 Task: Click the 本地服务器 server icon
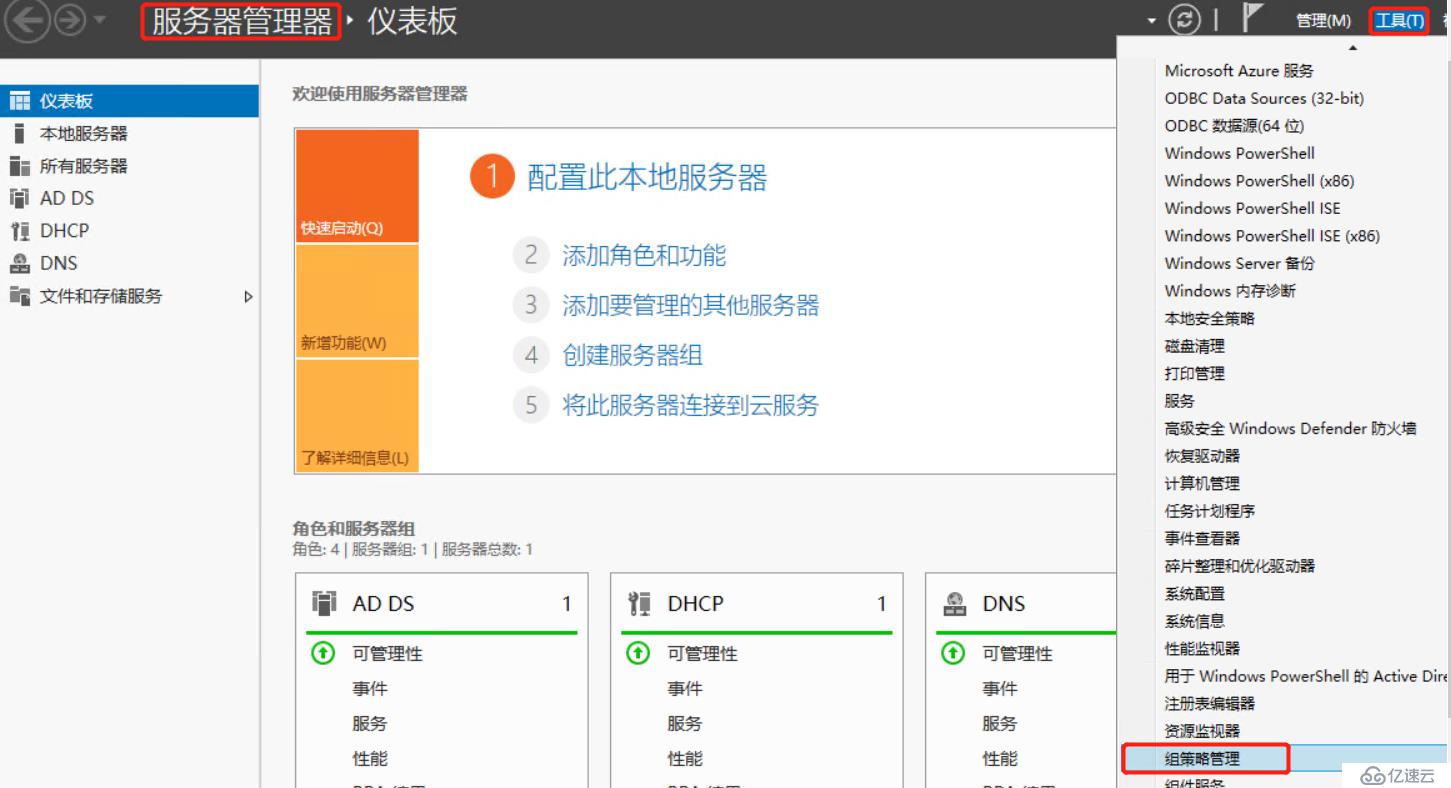[19, 133]
